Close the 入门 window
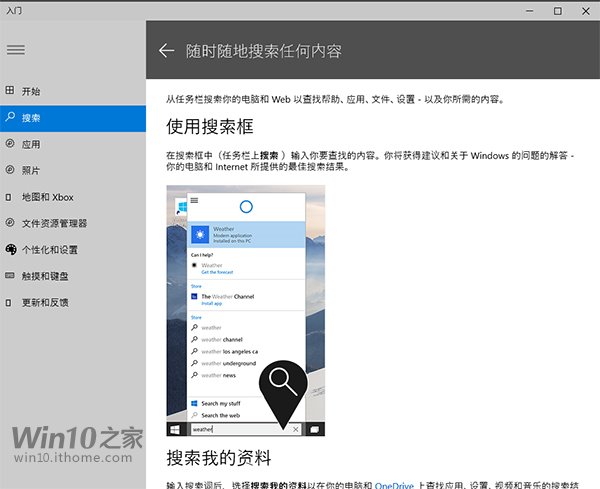This screenshot has height=489, width=600. (x=585, y=10)
